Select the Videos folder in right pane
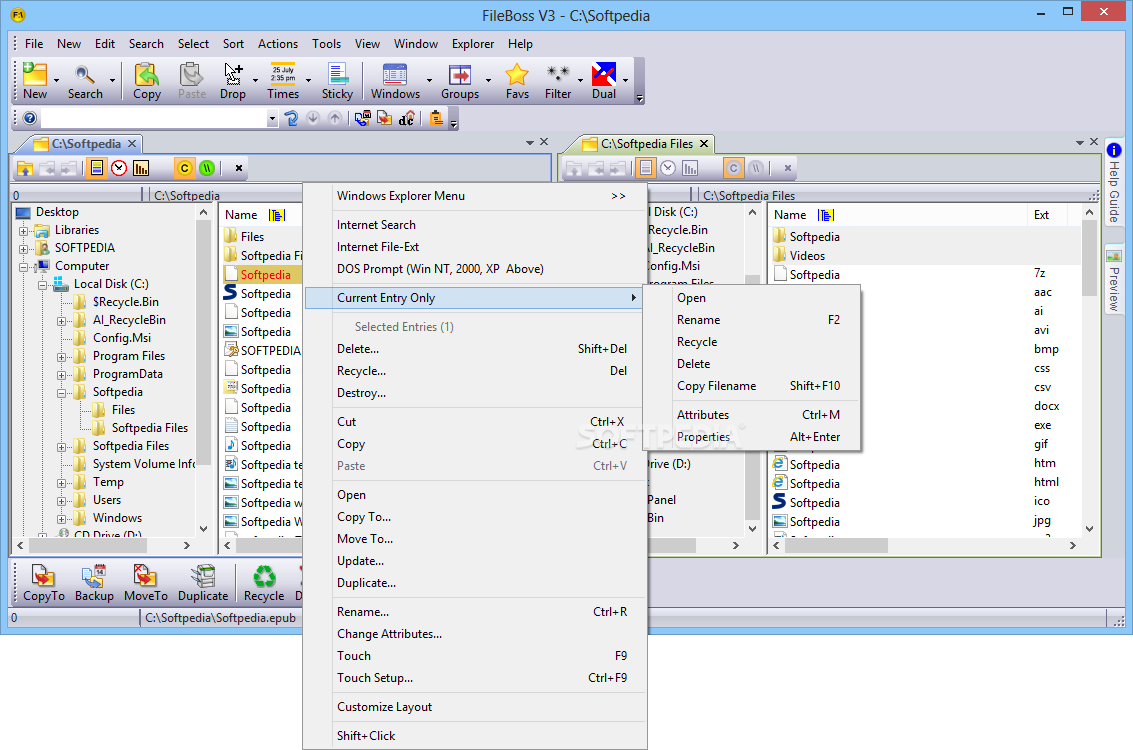Image resolution: width=1133 pixels, height=750 pixels. 807,256
